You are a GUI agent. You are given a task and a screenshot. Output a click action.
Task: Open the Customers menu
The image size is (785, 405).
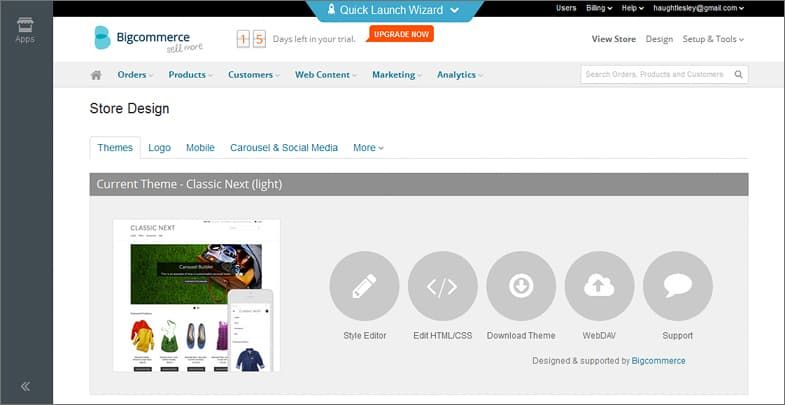[x=254, y=75]
